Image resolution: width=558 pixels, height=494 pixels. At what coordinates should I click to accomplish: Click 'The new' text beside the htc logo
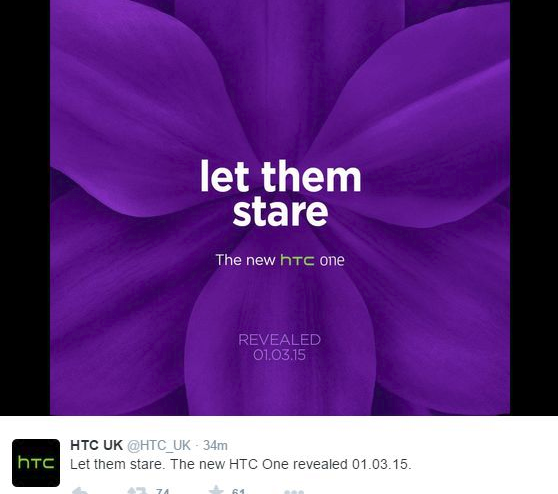[245, 260]
